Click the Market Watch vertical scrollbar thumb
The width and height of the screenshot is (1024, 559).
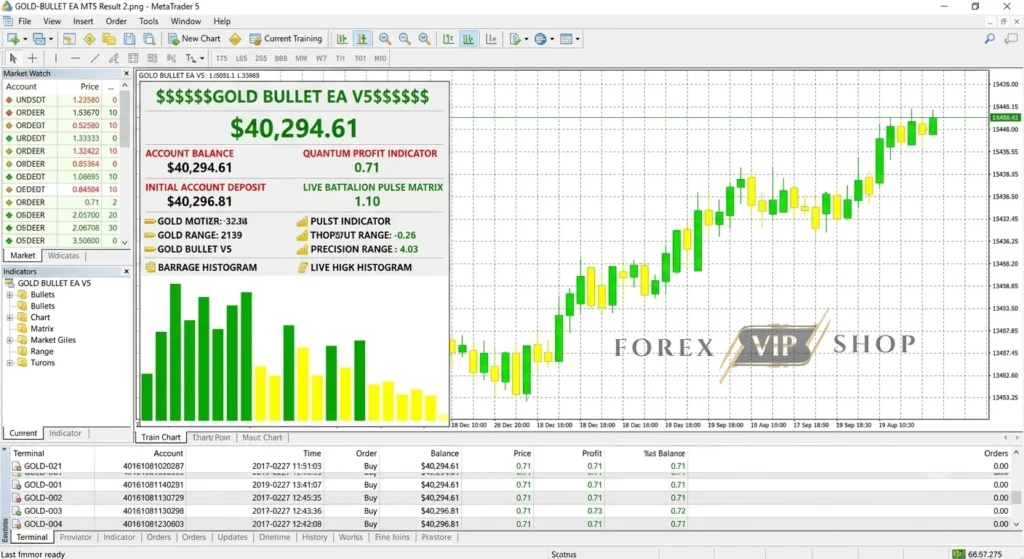coord(125,118)
